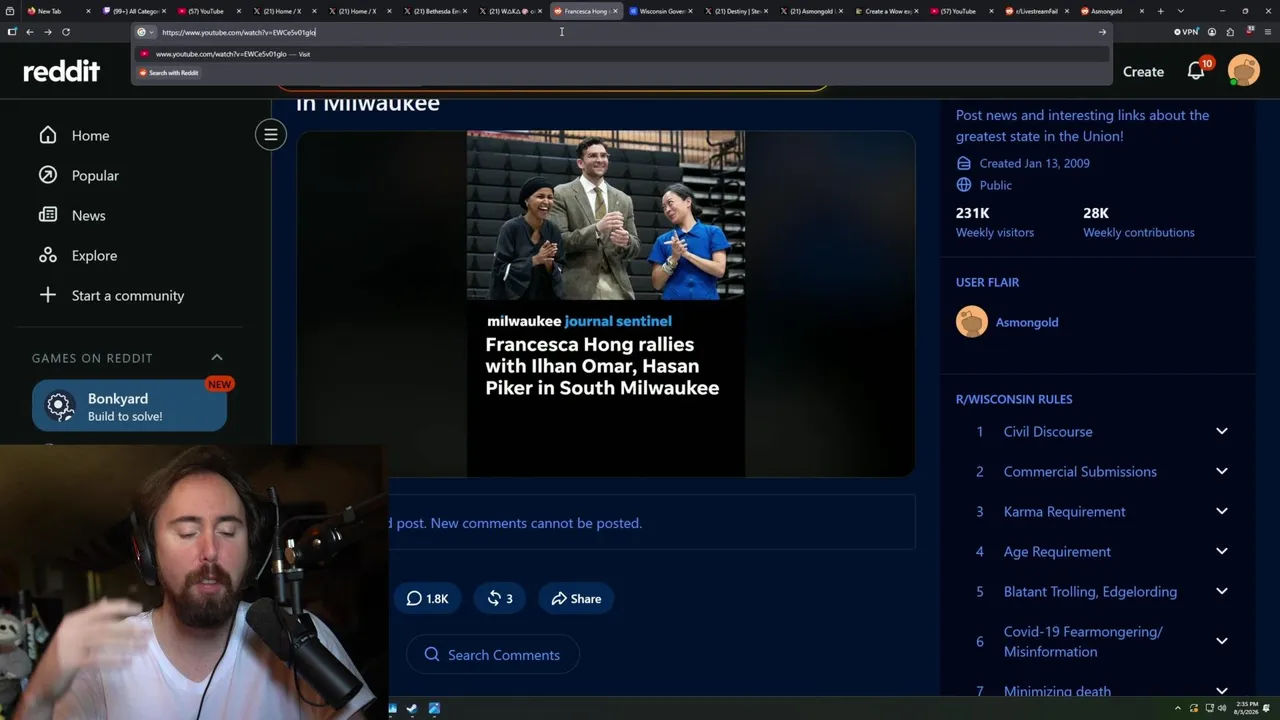
Task: Click the Share button on post
Action: pos(576,598)
